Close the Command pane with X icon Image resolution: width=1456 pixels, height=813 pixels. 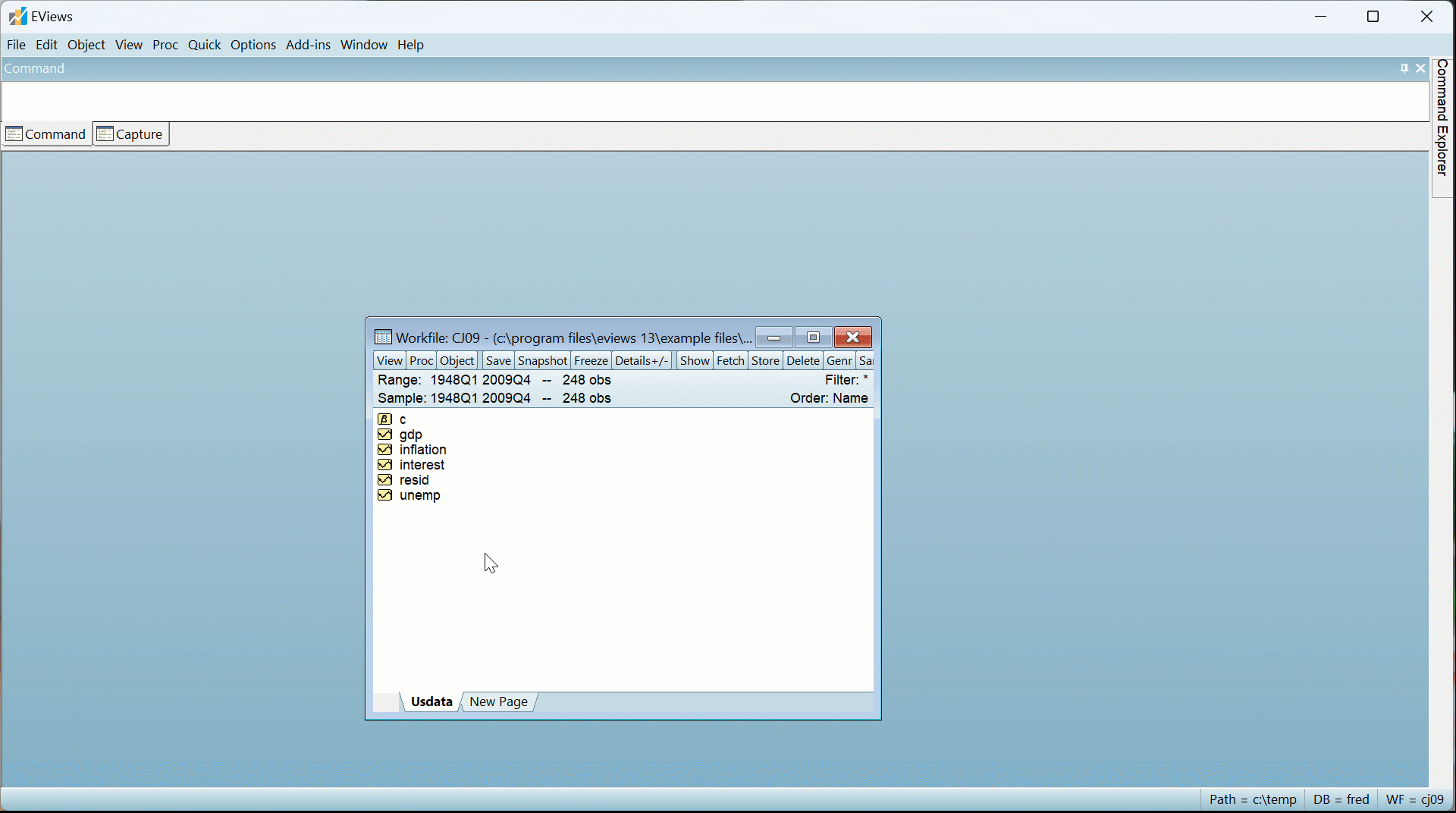[x=1421, y=68]
